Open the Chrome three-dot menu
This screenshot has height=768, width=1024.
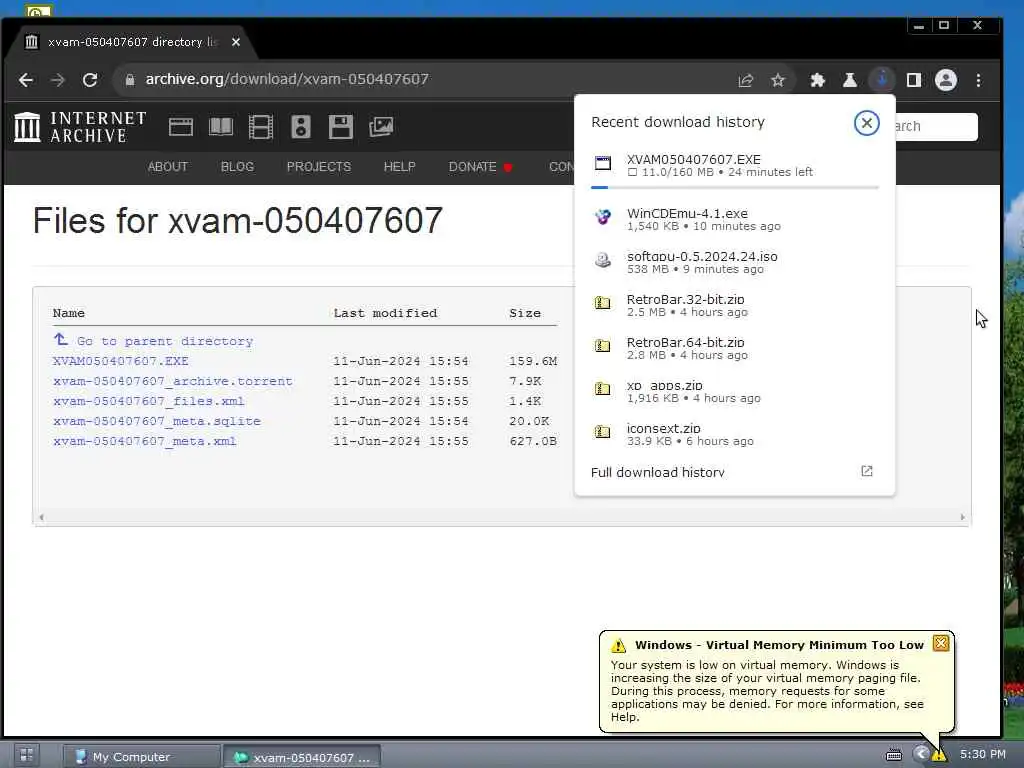coord(978,80)
